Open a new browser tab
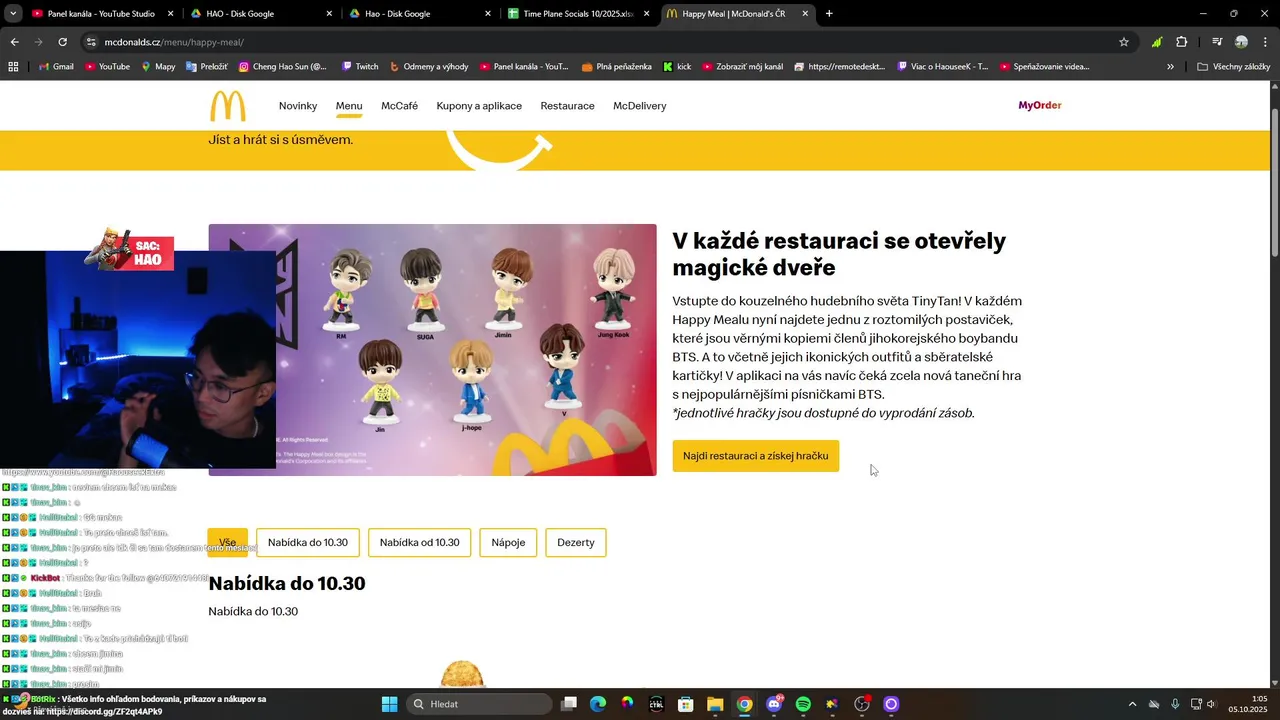The height and width of the screenshot is (720, 1280). pyautogui.click(x=829, y=14)
